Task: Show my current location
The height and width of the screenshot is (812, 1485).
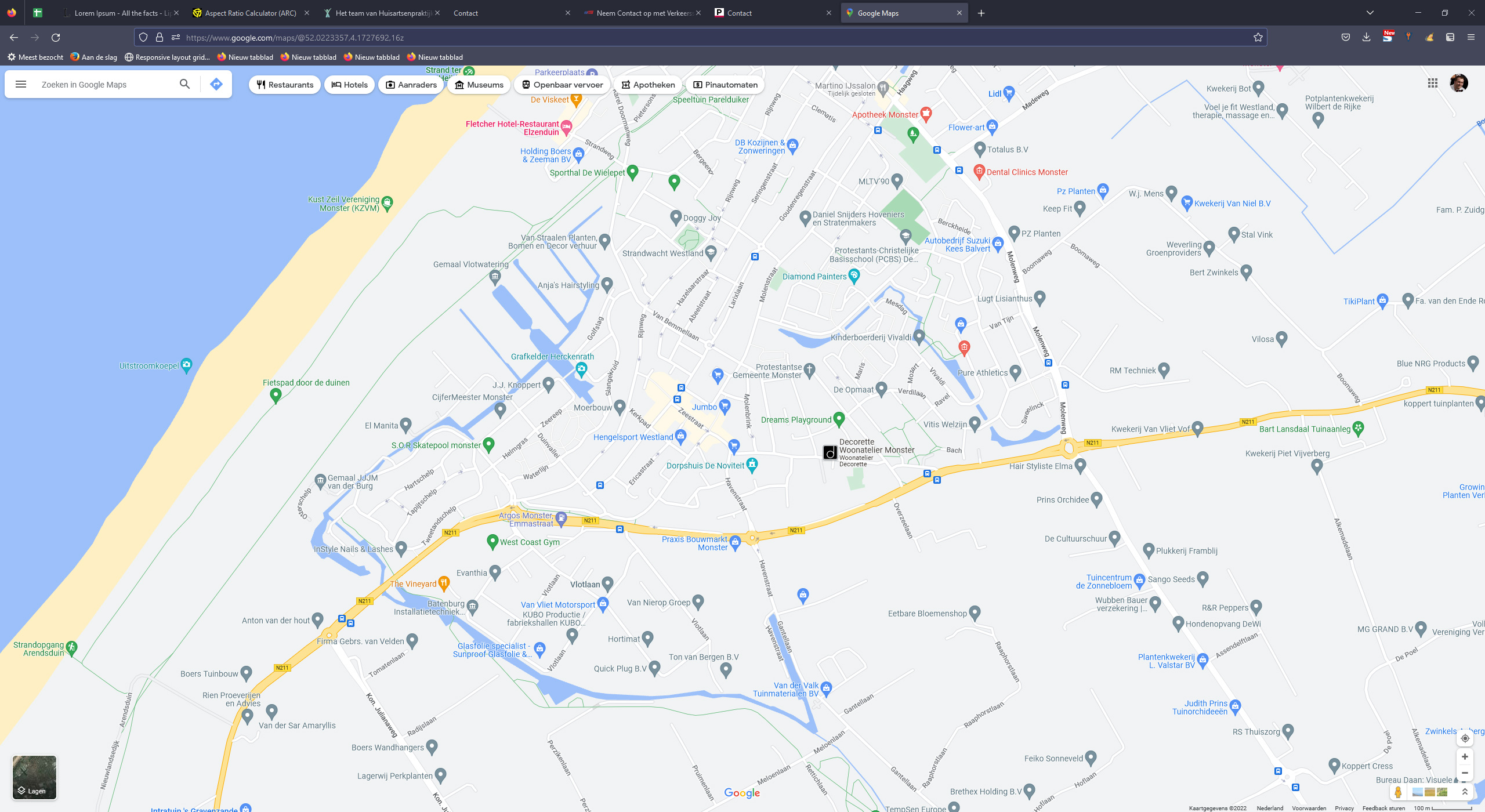Action: point(1465,738)
